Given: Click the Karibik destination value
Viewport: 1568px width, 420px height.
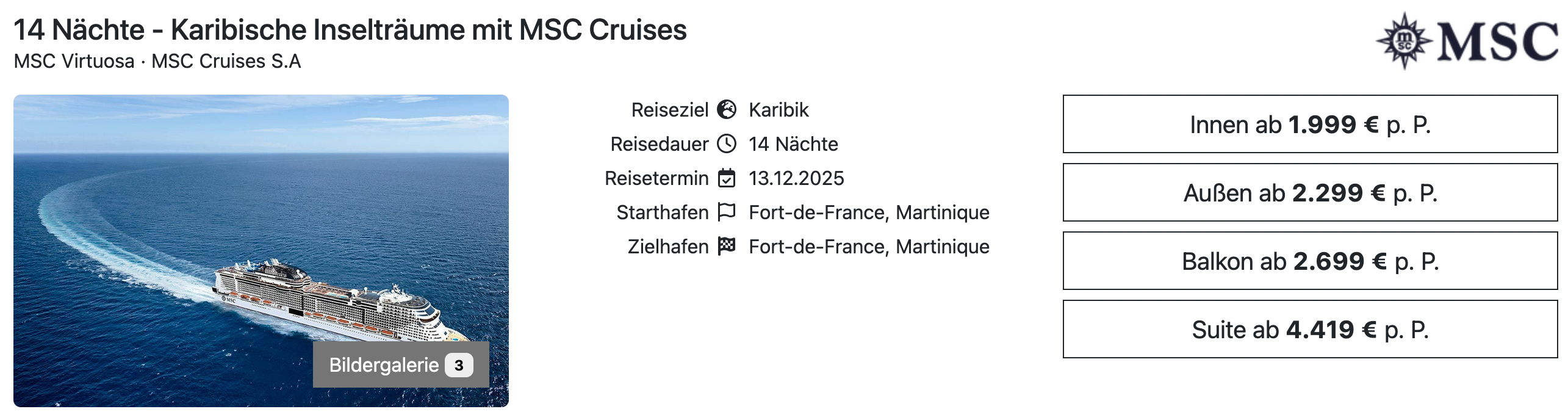Looking at the screenshot, I should (x=779, y=110).
